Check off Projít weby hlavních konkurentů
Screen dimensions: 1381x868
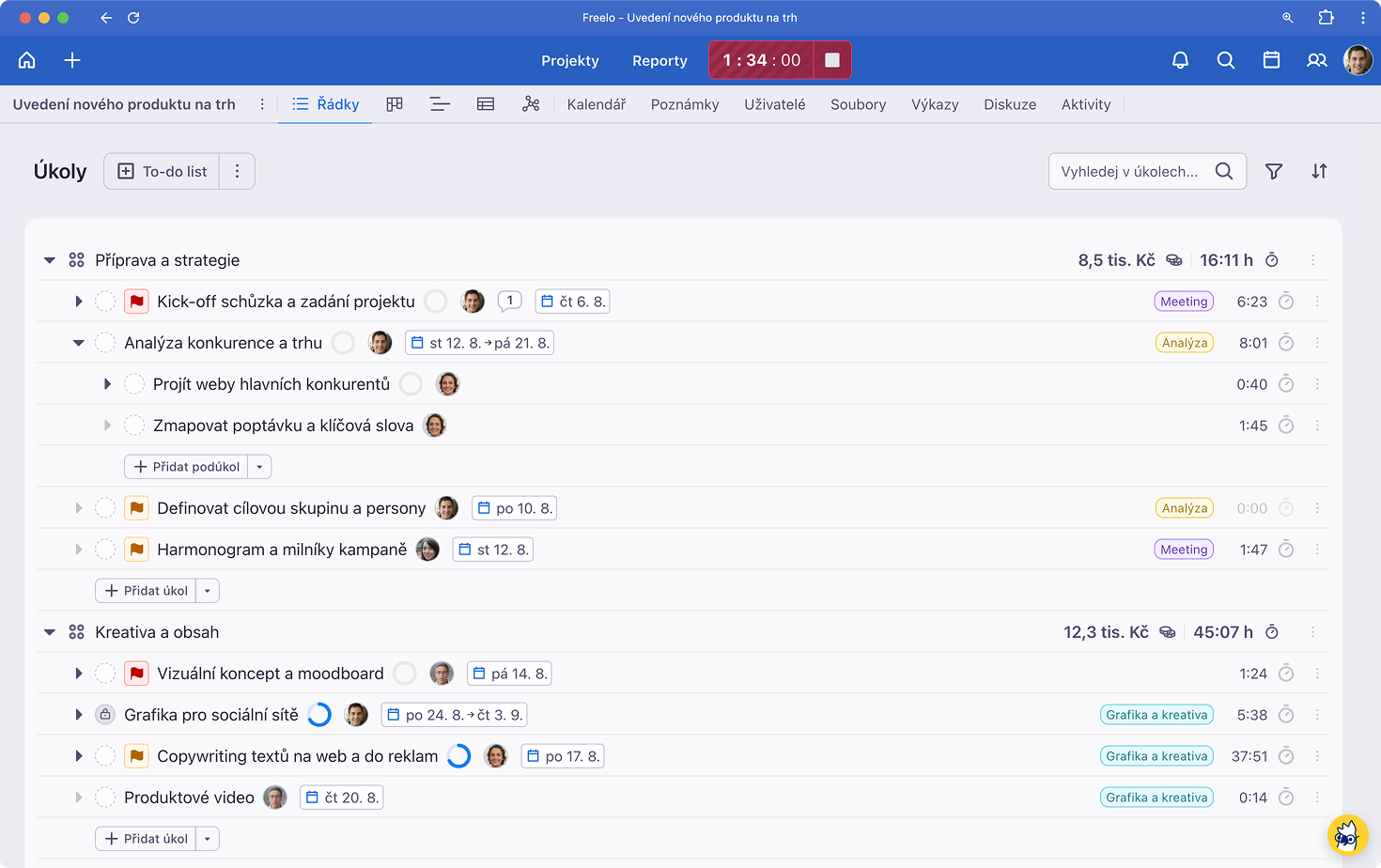click(134, 384)
